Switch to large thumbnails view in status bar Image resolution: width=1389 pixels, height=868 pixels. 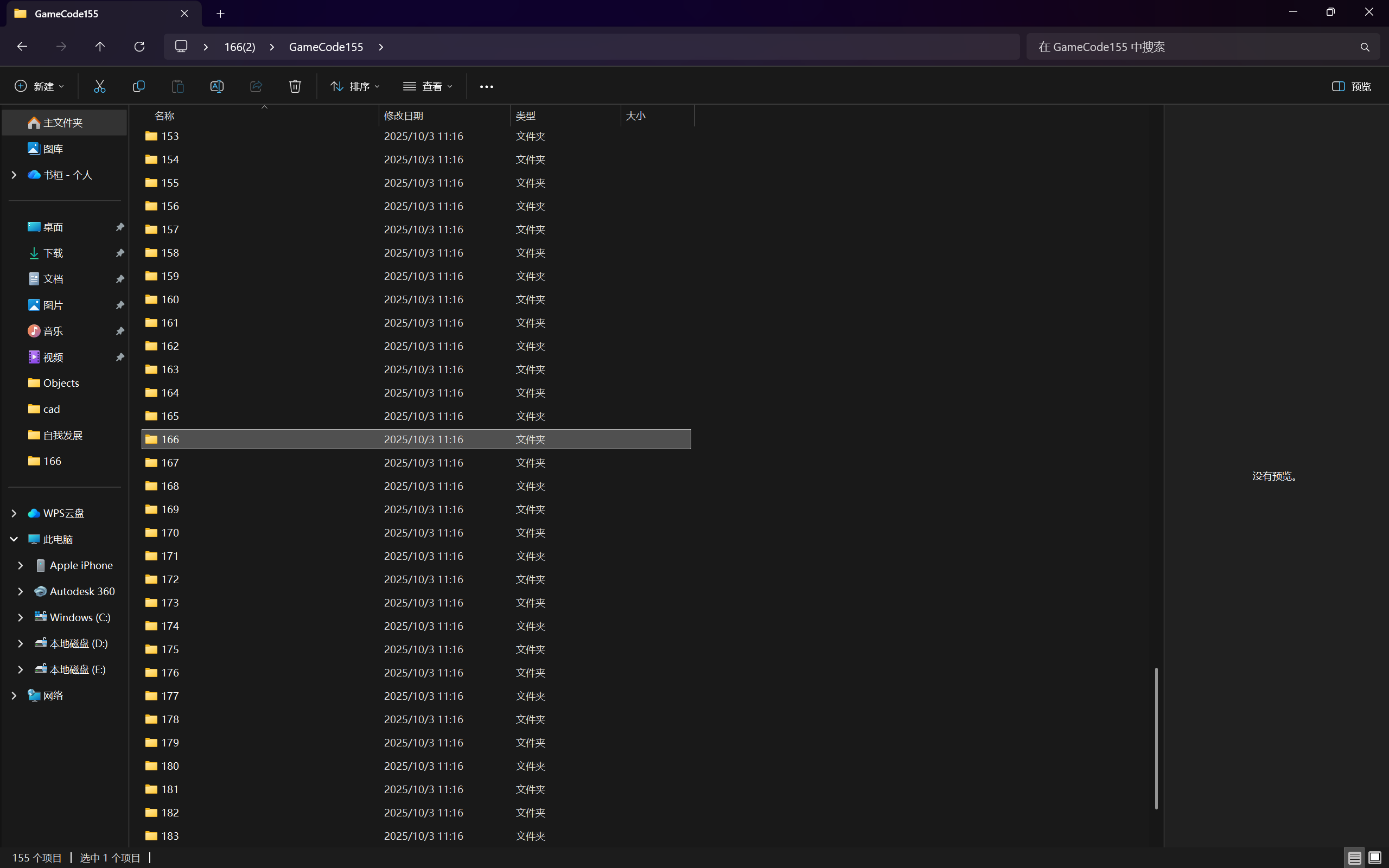(x=1375, y=858)
